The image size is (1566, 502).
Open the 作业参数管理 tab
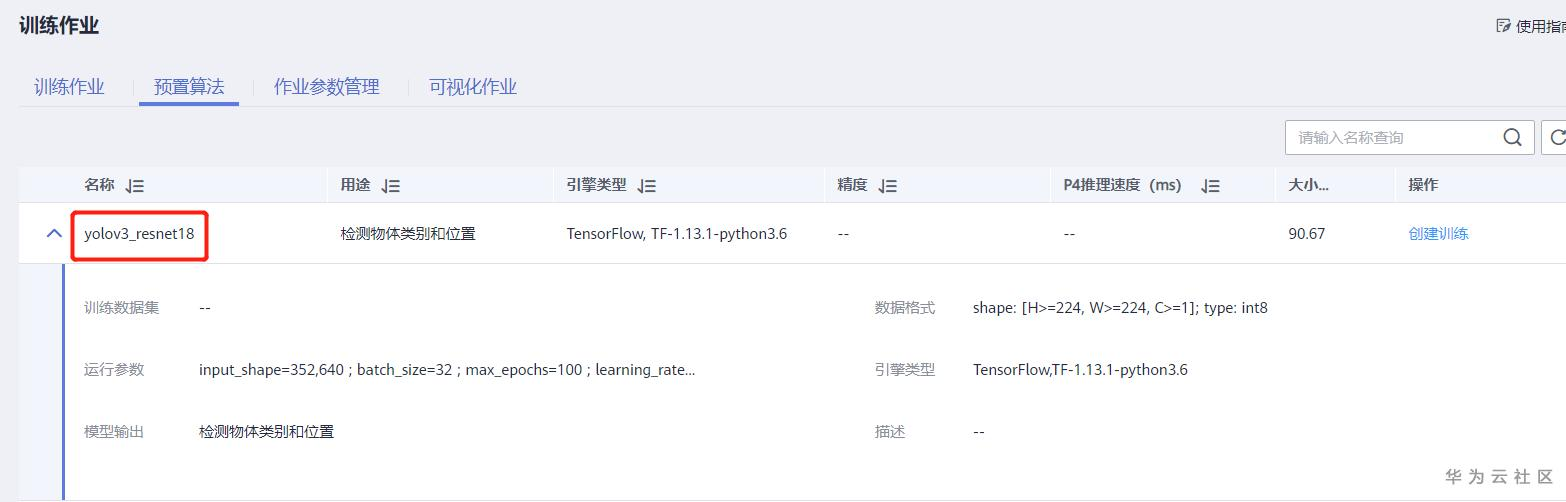[327, 87]
